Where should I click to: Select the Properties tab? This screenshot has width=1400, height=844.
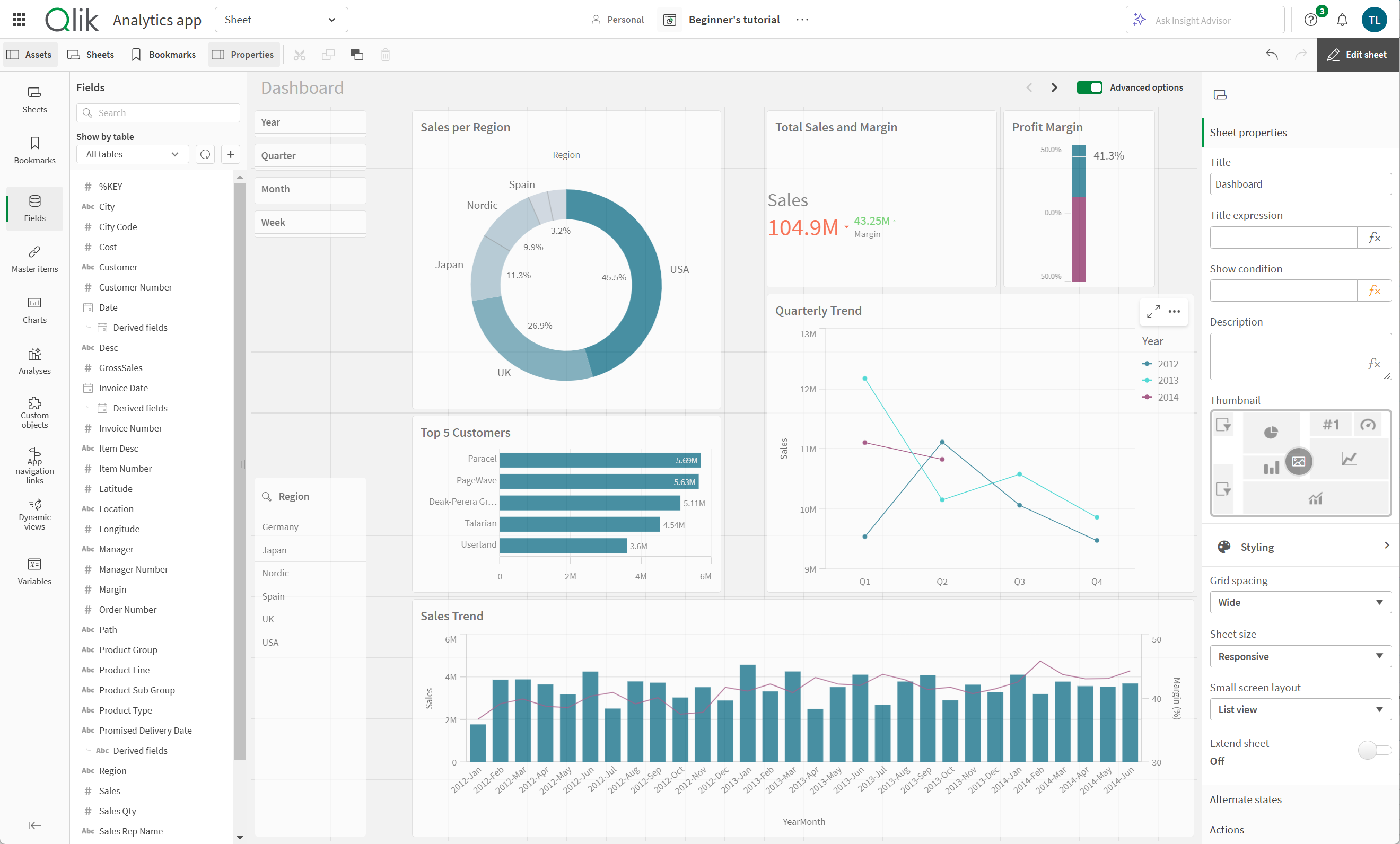pyautogui.click(x=242, y=53)
